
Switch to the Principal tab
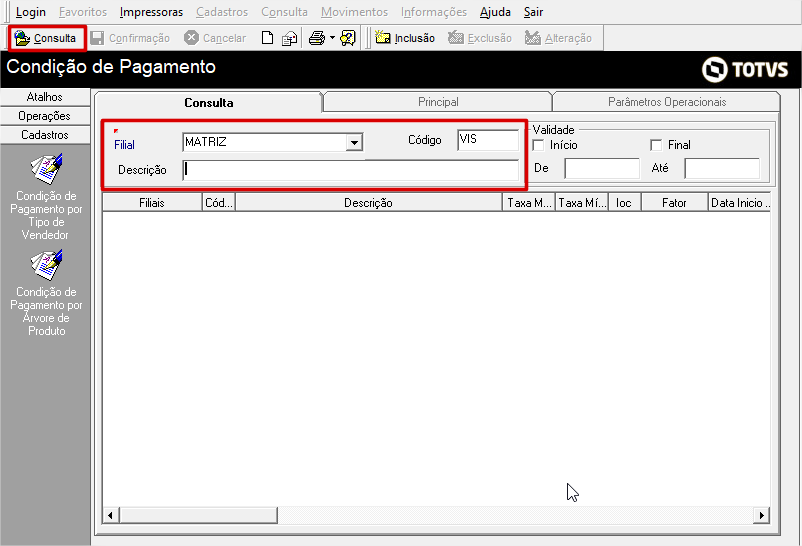tap(438, 102)
